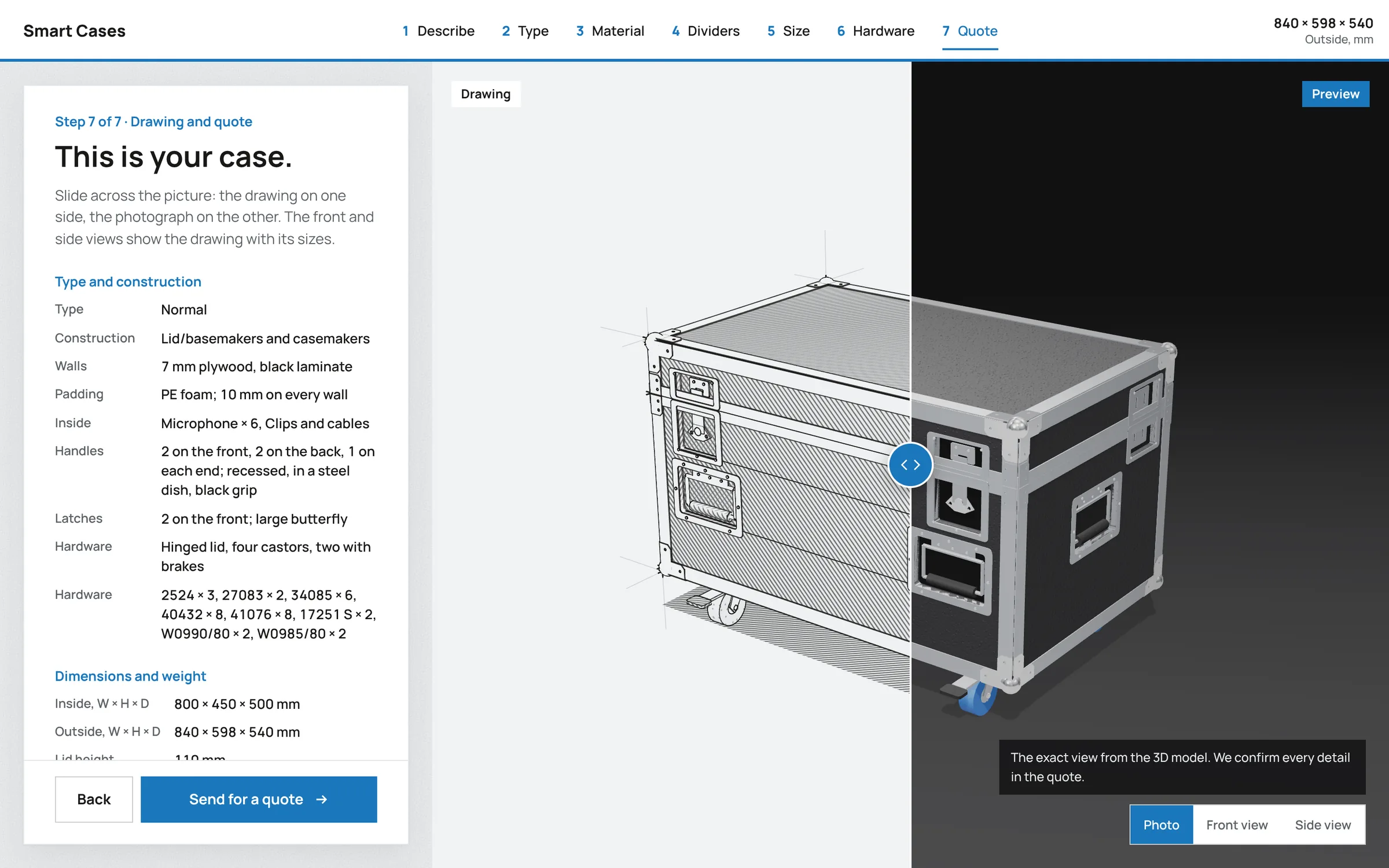The width and height of the screenshot is (1389, 868).
Task: Go to step 1 Describe
Action: tap(438, 31)
